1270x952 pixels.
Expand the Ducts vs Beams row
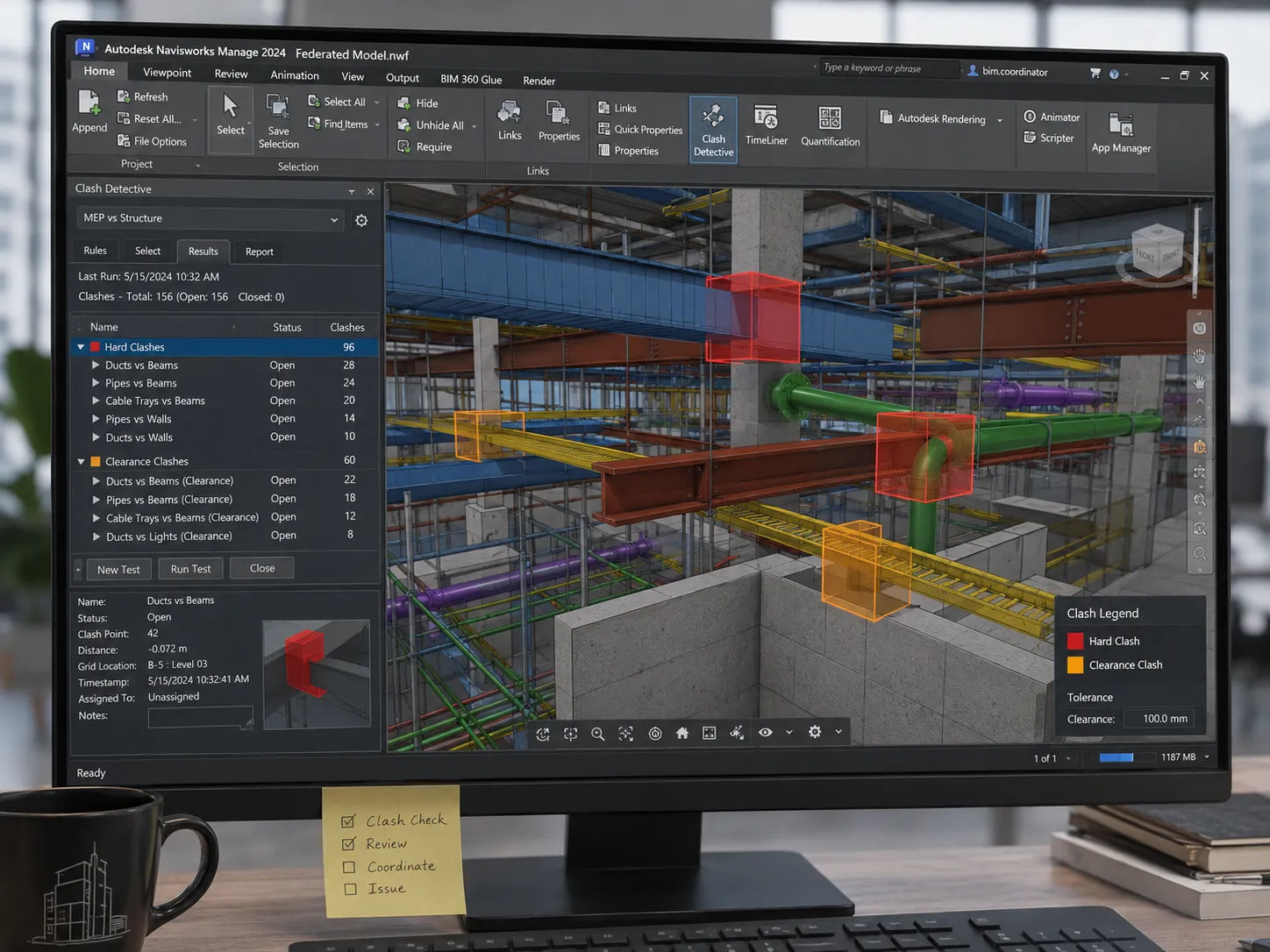point(96,365)
